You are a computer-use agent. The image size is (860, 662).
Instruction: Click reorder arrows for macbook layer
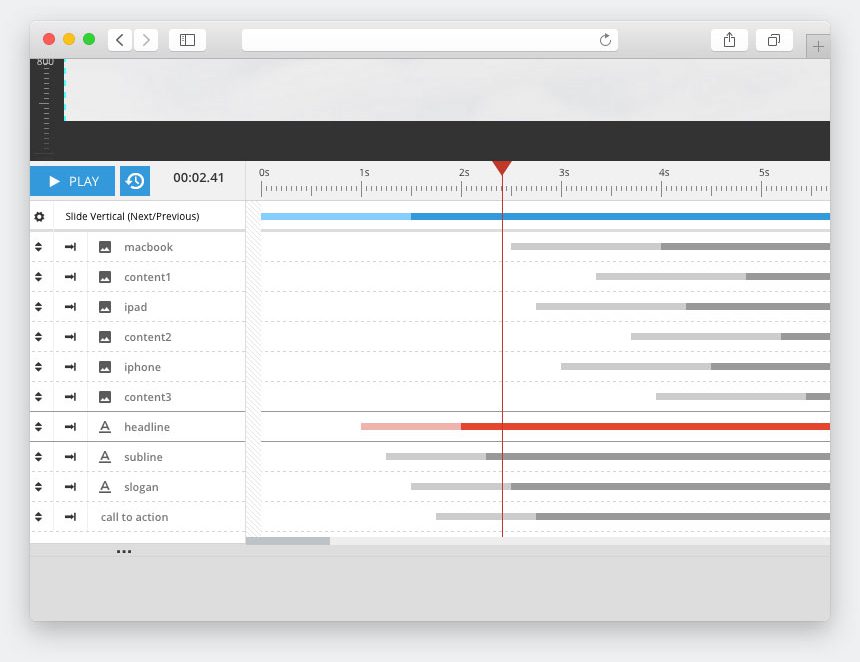(x=38, y=247)
